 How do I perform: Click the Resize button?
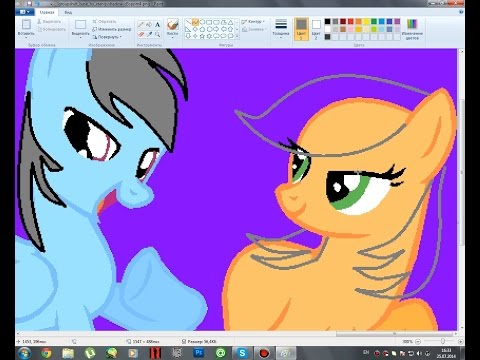(x=112, y=29)
